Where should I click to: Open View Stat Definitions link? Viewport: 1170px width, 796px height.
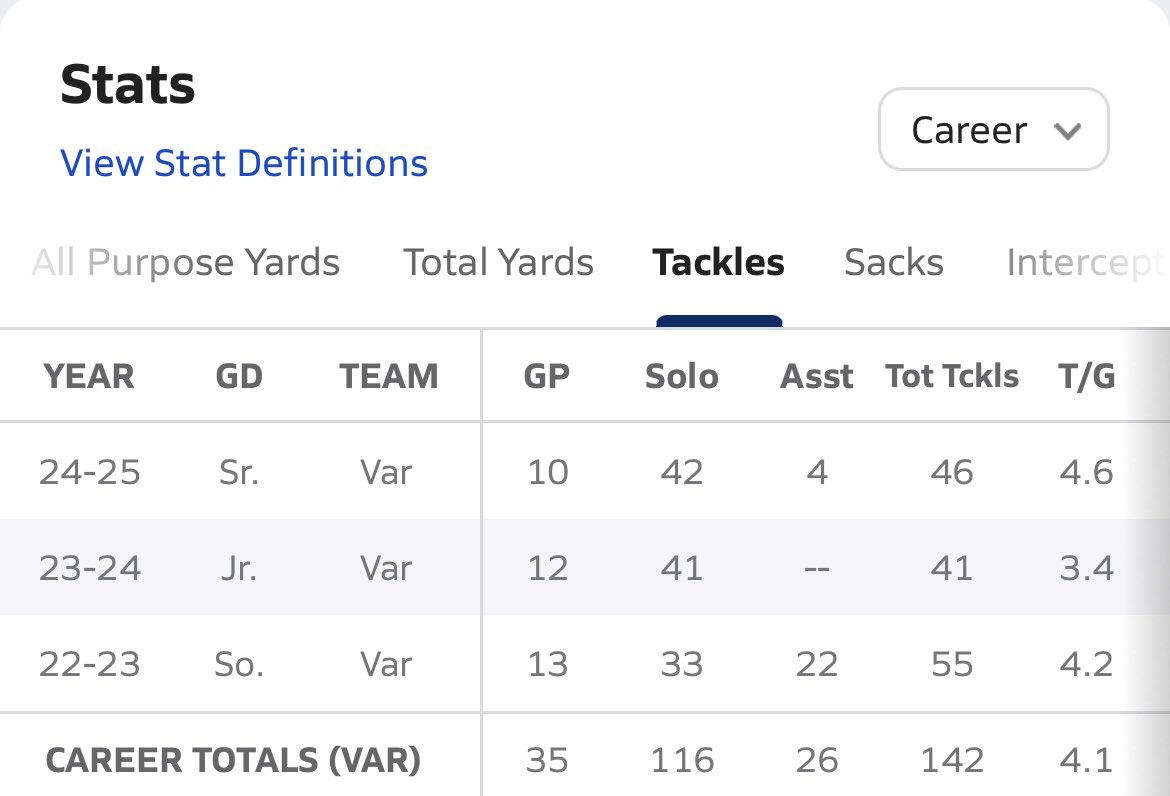(244, 163)
